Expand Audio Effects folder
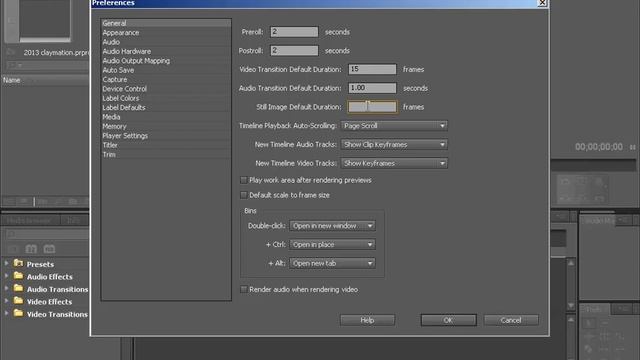Image resolution: width=640 pixels, height=360 pixels. tap(7, 276)
